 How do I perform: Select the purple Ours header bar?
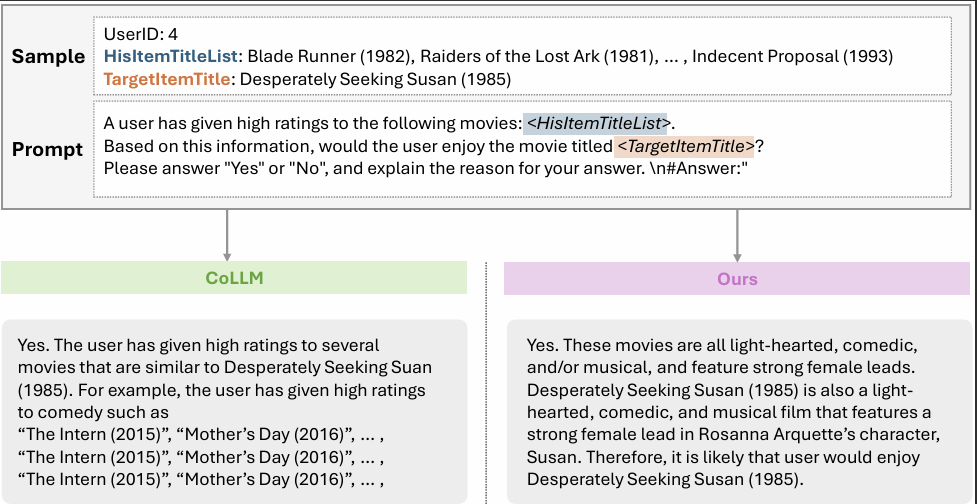point(737,279)
